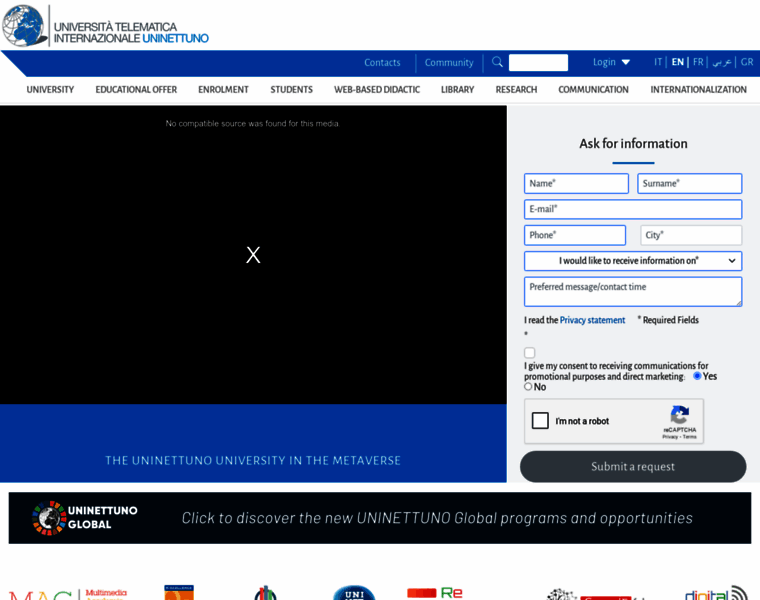Viewport: 760px width, 600px height.
Task: Click the UNIVERSITÀ TELEMATICA INTERNAZIONALE UNINETTUNO title
Action: [131, 32]
